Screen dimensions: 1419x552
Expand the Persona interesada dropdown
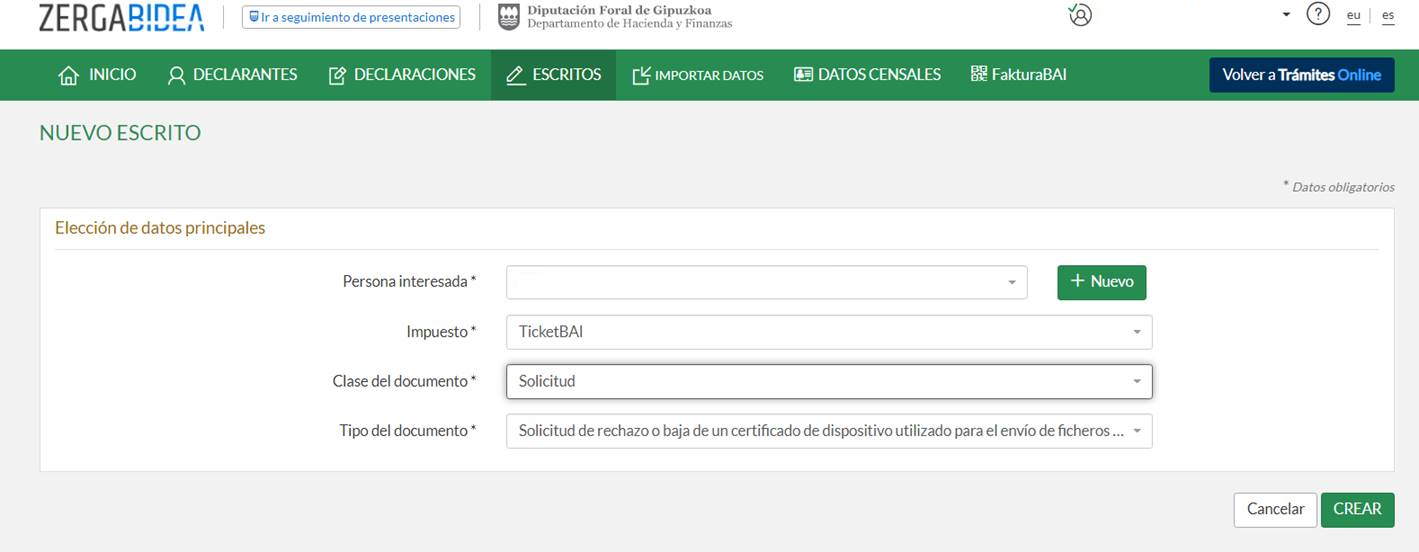[766, 282]
